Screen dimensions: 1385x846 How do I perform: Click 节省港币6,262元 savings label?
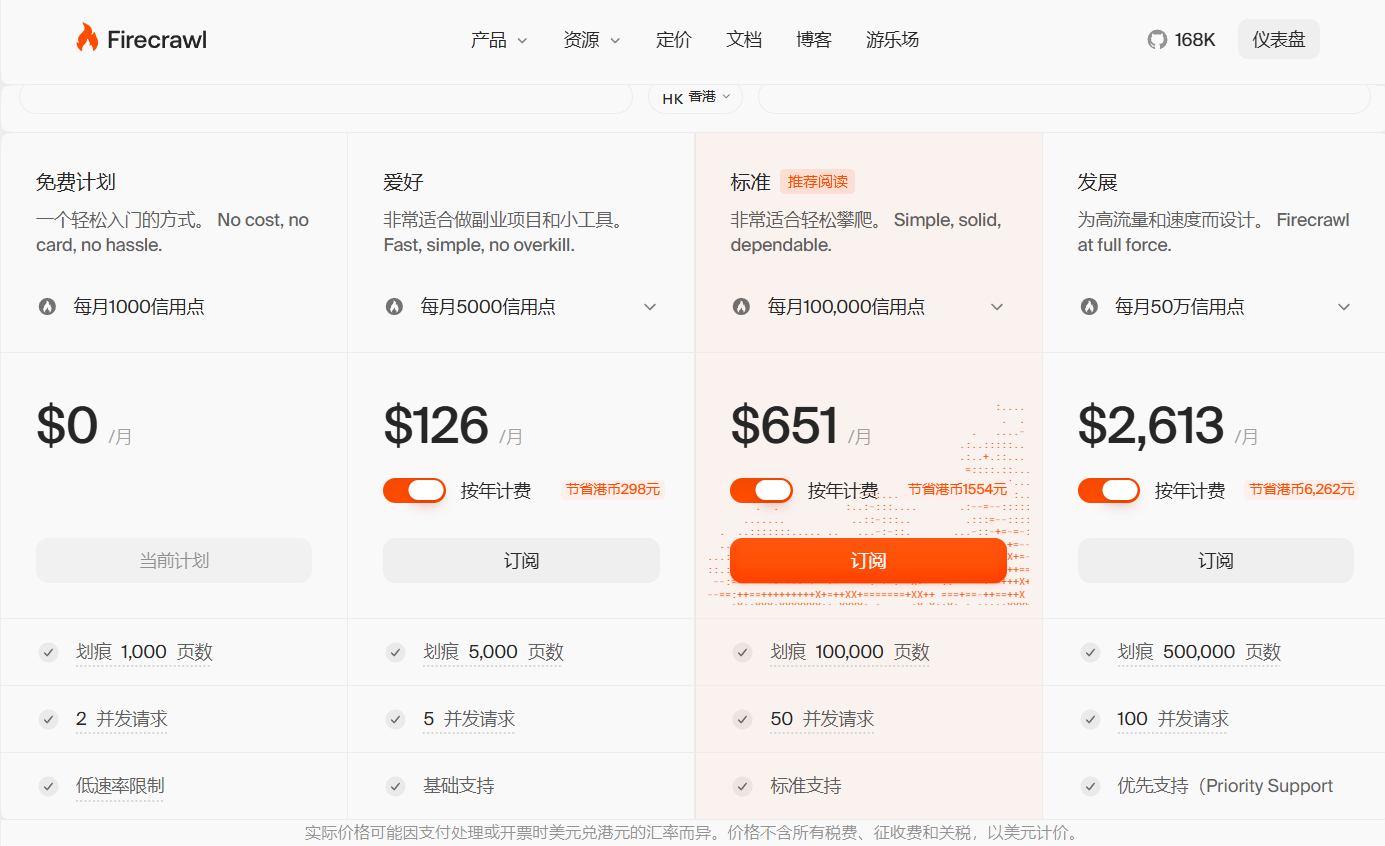tap(1301, 490)
